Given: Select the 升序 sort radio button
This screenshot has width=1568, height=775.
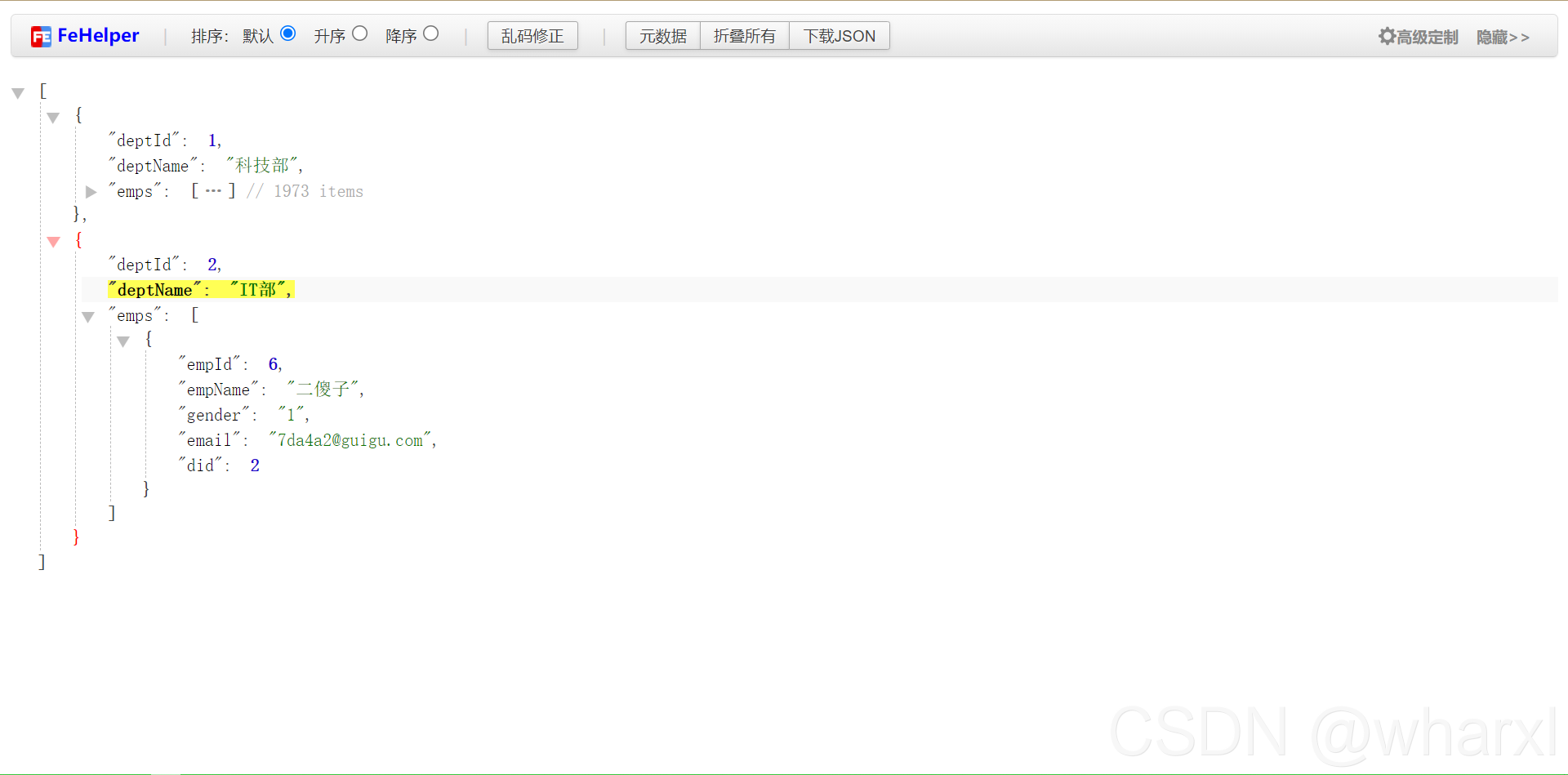Looking at the screenshot, I should click(359, 33).
